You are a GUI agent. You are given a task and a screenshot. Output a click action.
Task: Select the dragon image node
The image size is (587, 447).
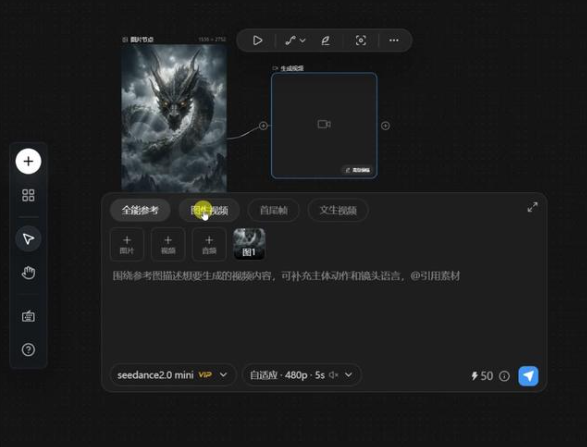coord(174,118)
